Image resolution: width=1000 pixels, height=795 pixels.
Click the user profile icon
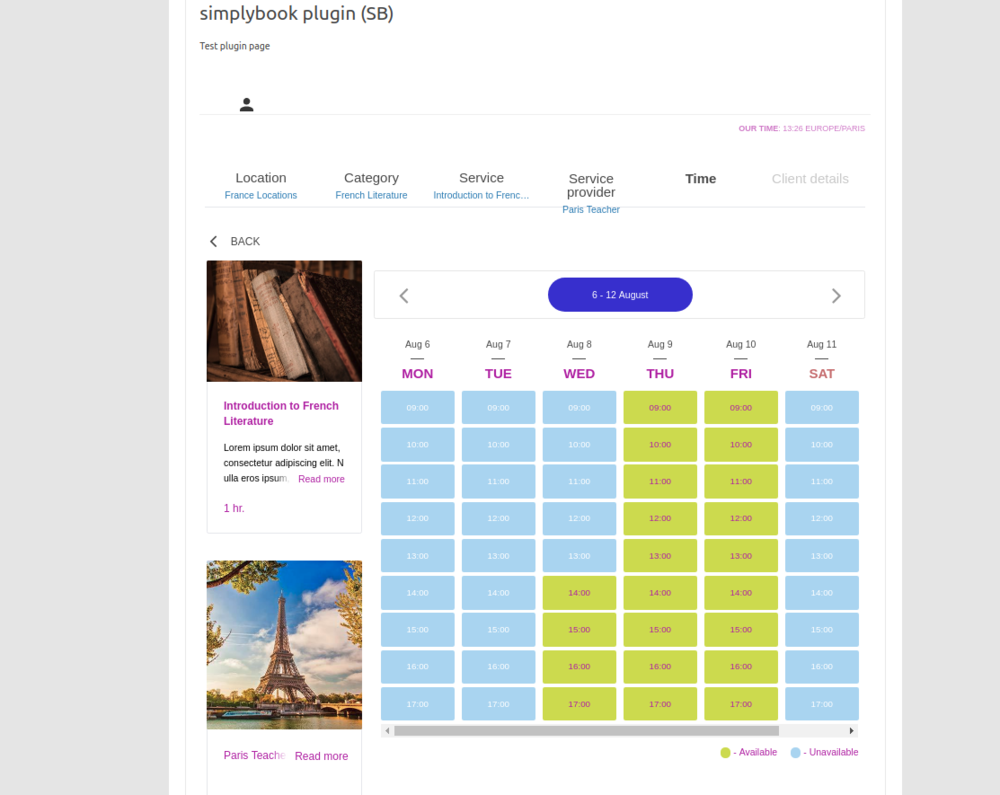pos(246,105)
